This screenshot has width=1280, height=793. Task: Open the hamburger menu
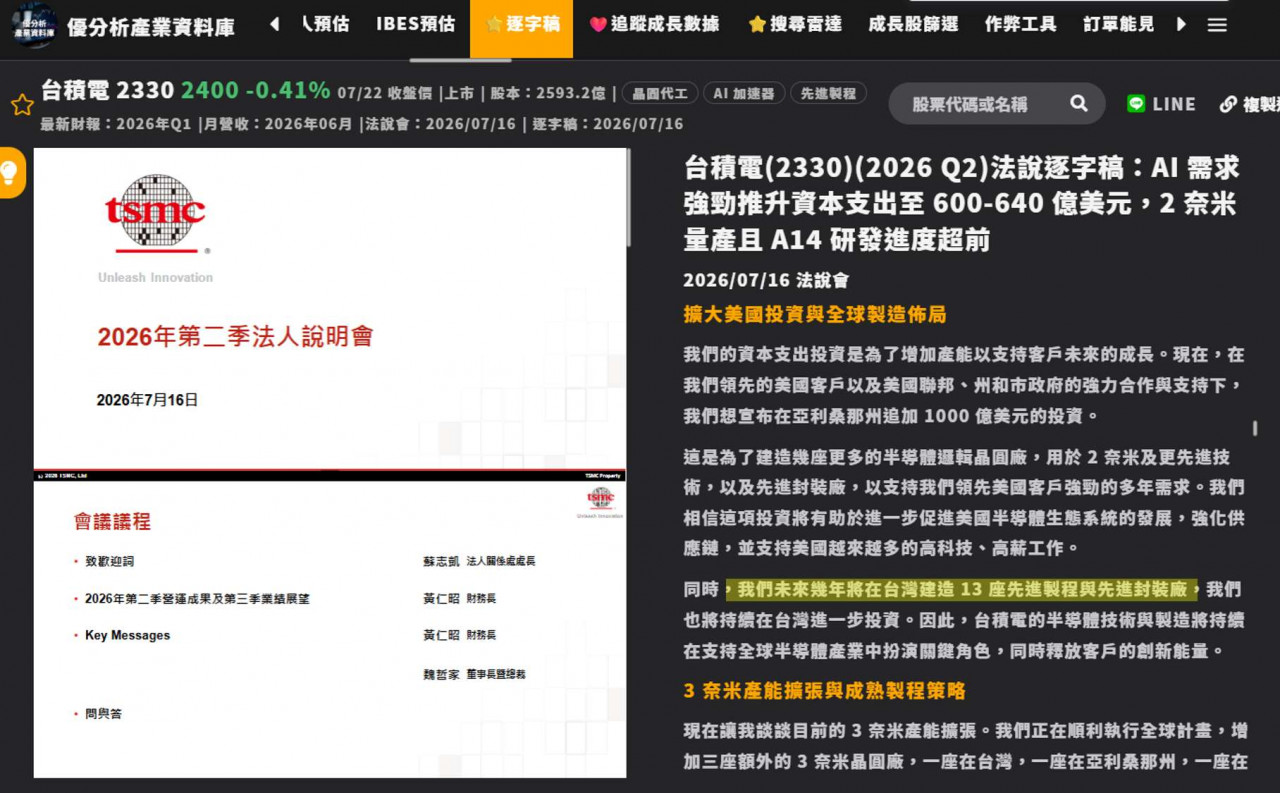tap(1217, 25)
